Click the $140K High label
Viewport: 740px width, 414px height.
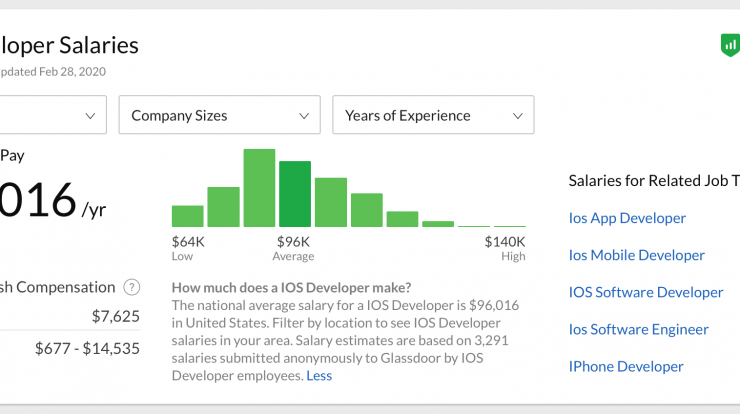[505, 248]
